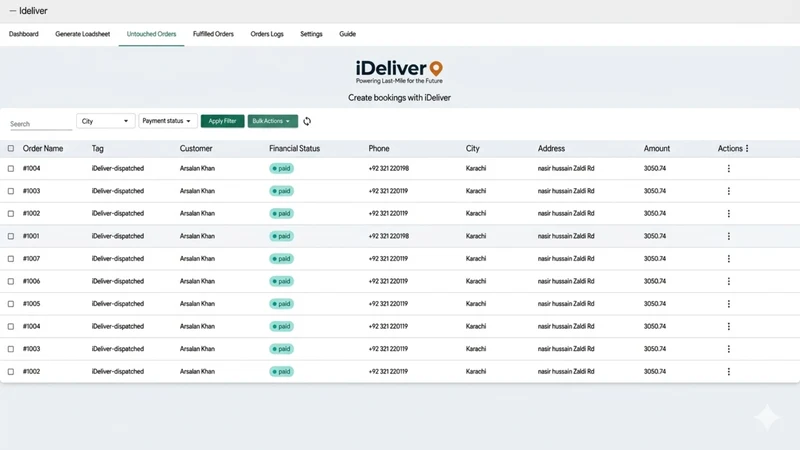Open the Guide tab
800x450 pixels.
tap(347, 34)
